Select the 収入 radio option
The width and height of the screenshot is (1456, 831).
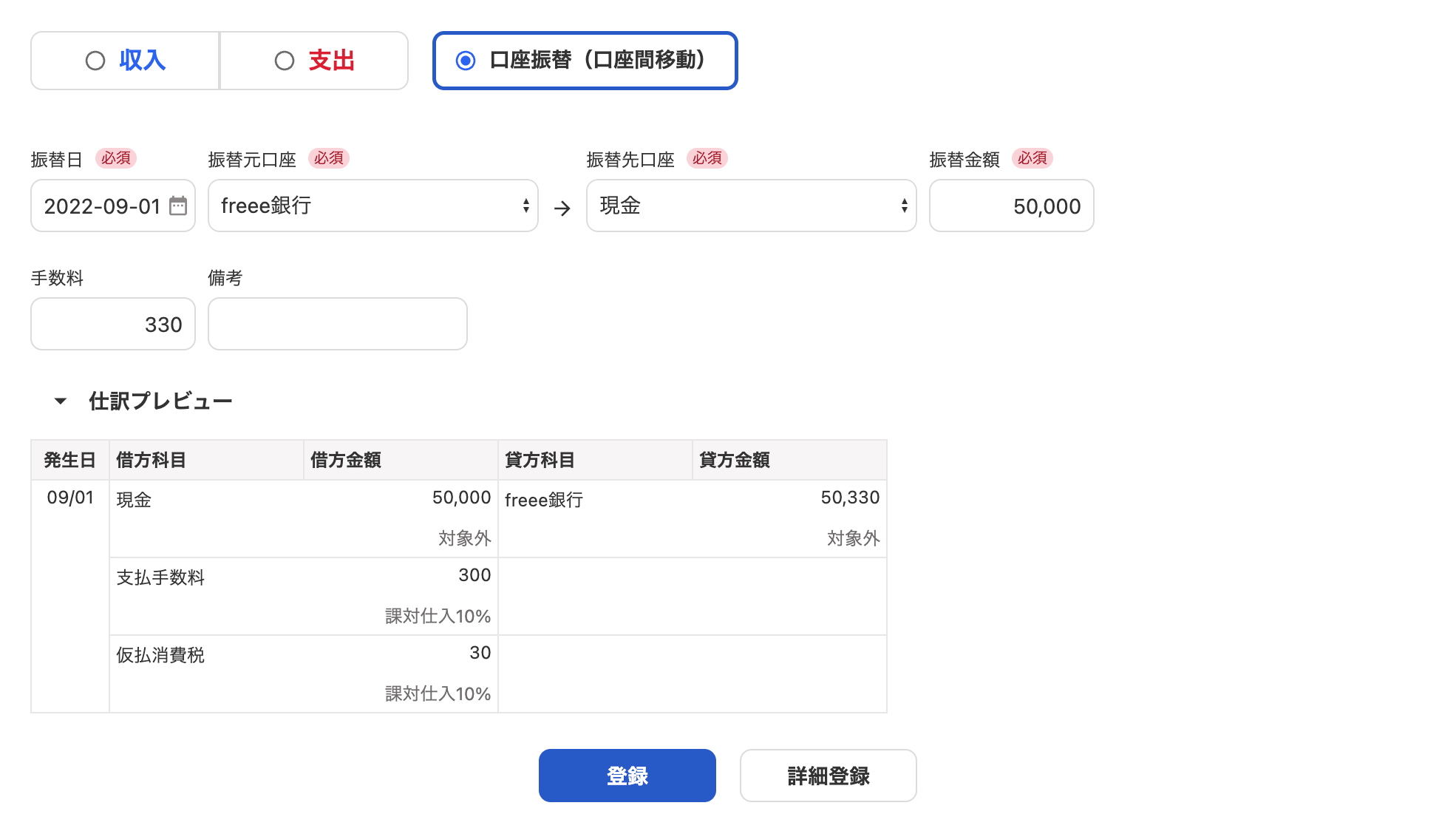click(125, 61)
